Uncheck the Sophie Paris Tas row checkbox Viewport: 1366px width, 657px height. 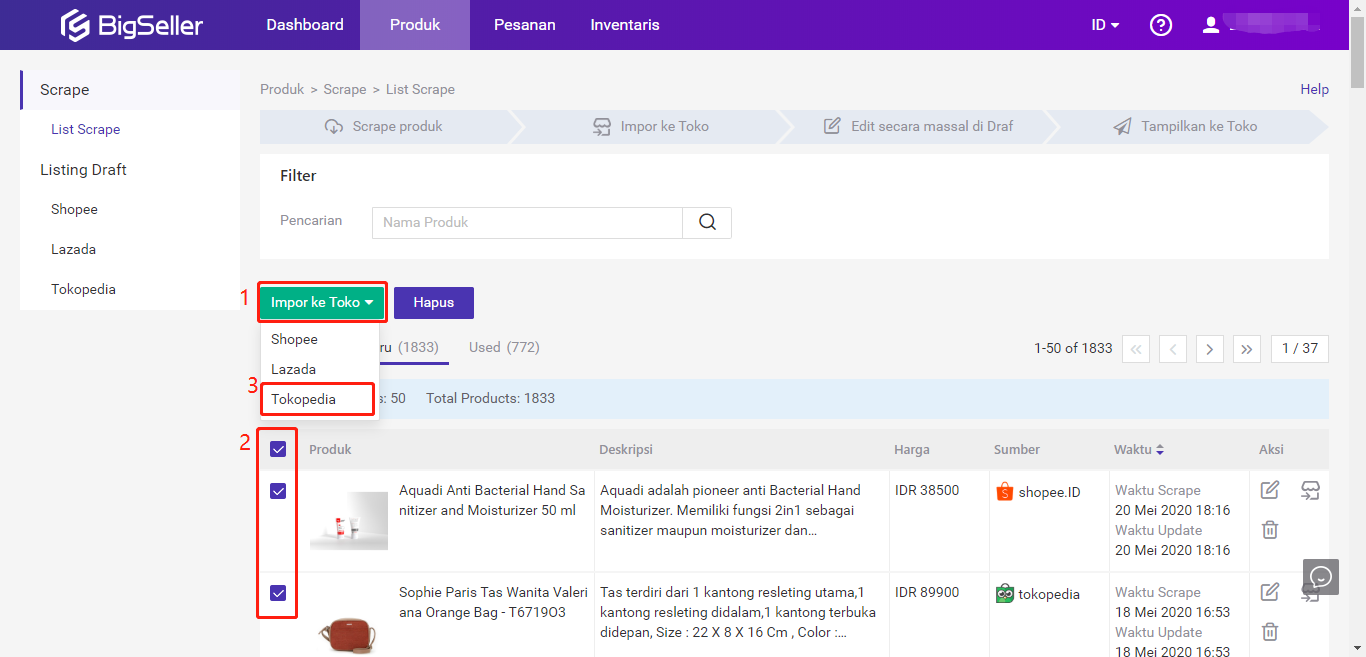(x=278, y=593)
